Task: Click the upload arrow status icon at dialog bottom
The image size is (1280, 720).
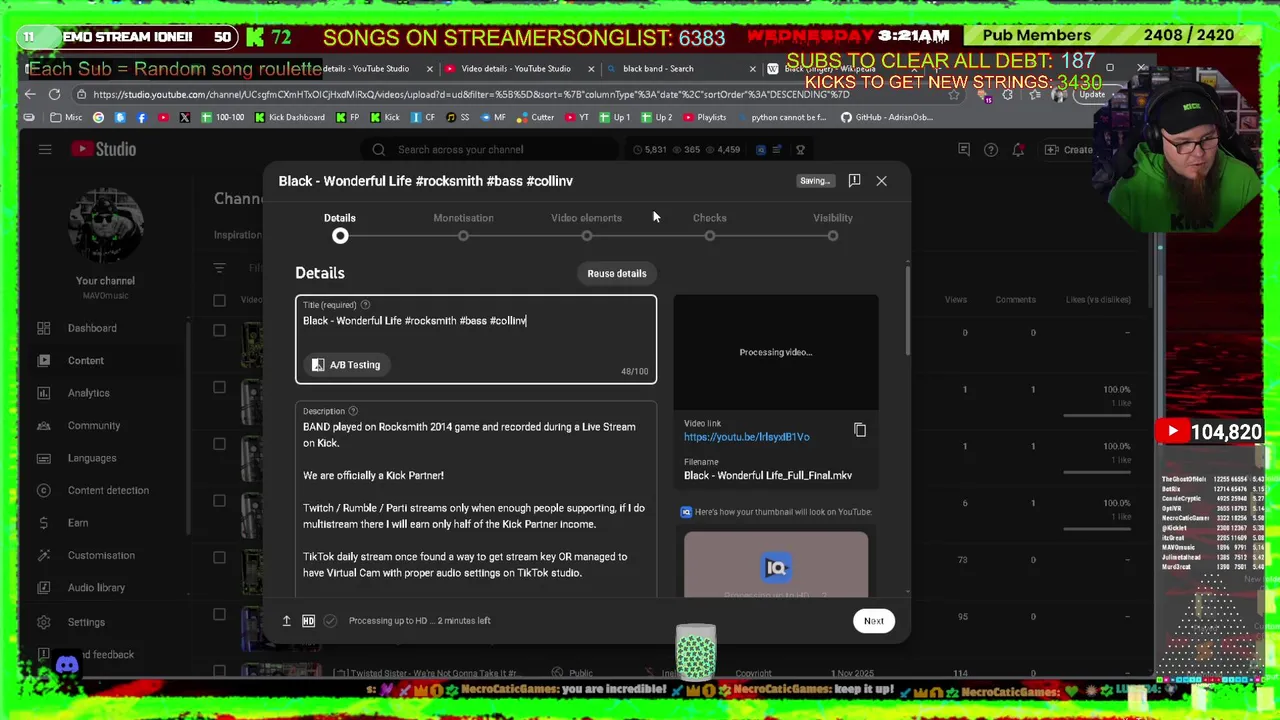Action: [x=286, y=621]
